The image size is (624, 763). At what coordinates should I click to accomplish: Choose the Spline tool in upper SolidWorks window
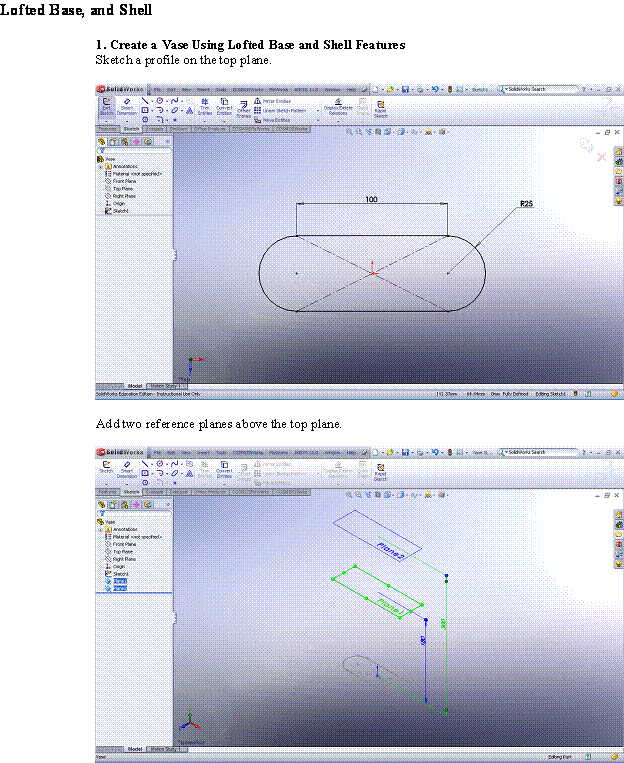[174, 101]
